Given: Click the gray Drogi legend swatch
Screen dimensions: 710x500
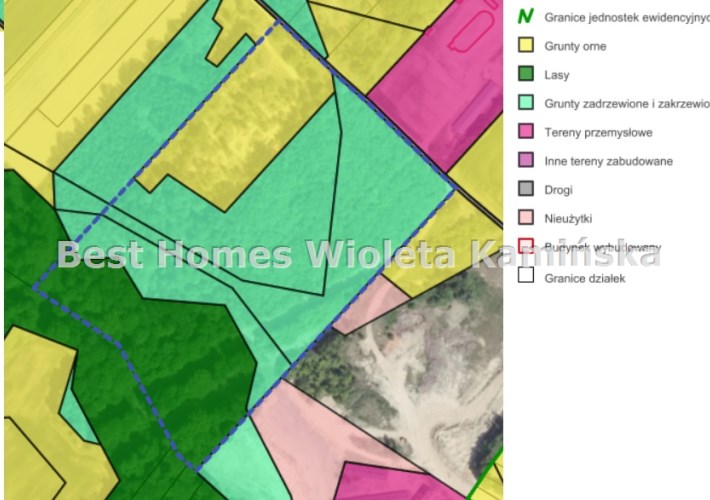Looking at the screenshot, I should (x=526, y=188).
